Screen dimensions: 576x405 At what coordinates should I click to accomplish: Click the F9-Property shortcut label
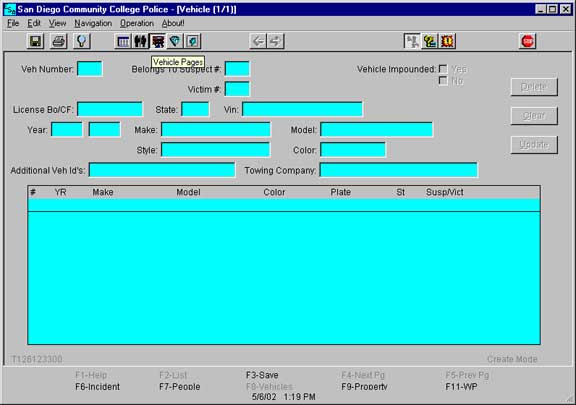(364, 387)
